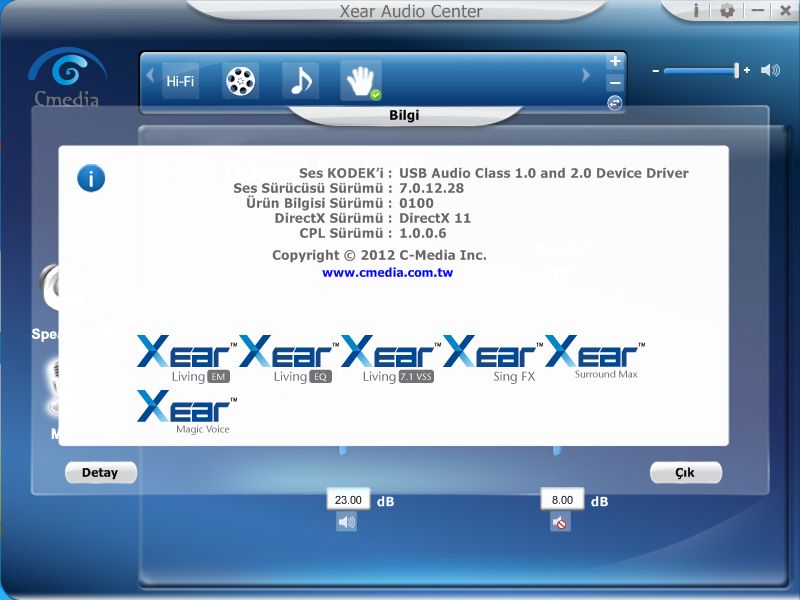Viewport: 800px width, 600px height.
Task: Minimize the Xear Audio Center window
Action: pos(758,11)
